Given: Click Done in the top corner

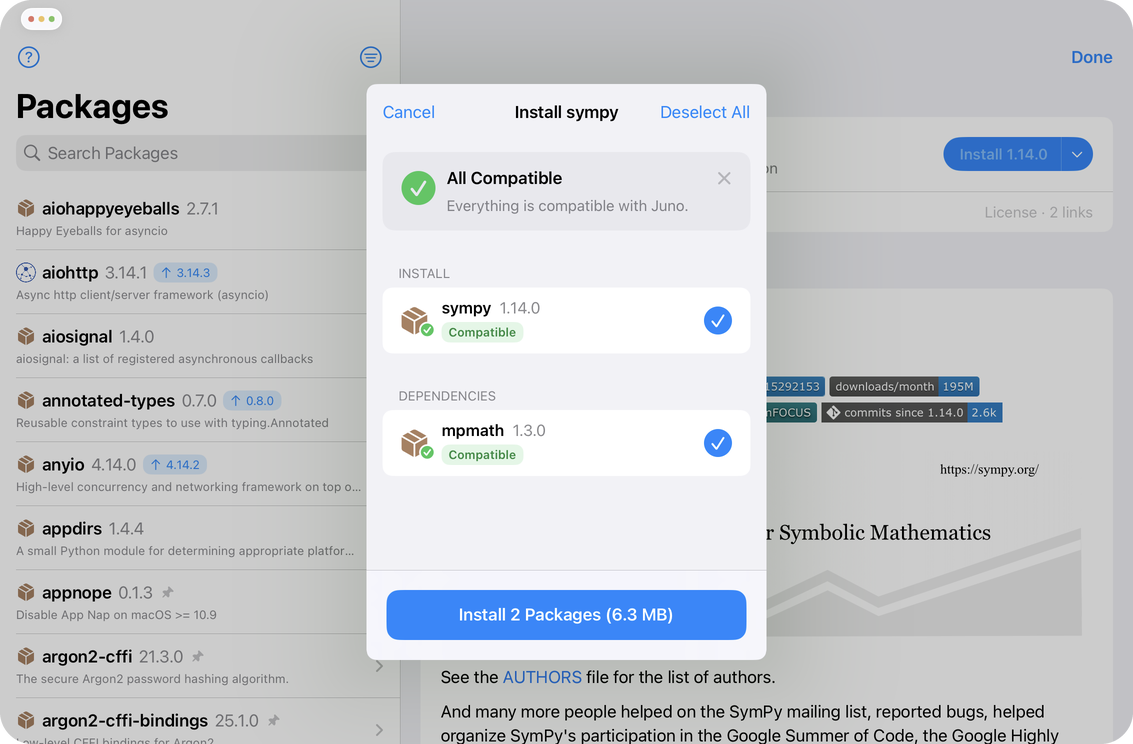Looking at the screenshot, I should (1091, 57).
